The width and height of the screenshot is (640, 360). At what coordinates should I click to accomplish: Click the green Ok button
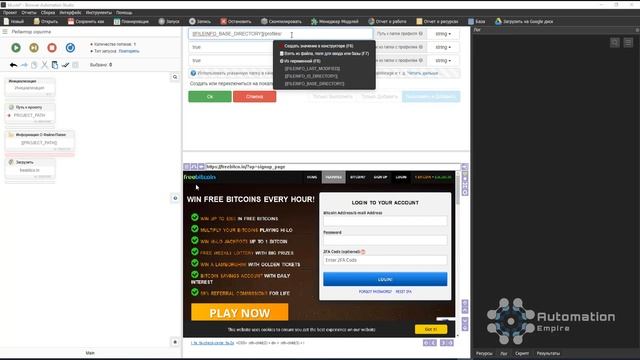pyautogui.click(x=210, y=97)
